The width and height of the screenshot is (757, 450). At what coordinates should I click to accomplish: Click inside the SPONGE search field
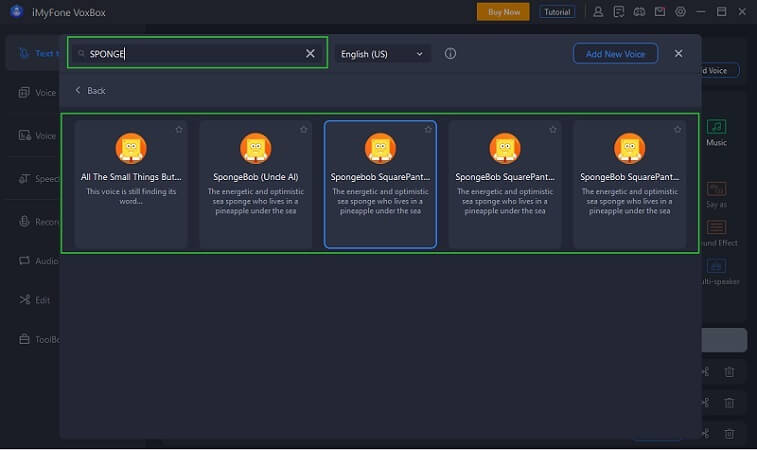[x=196, y=54]
